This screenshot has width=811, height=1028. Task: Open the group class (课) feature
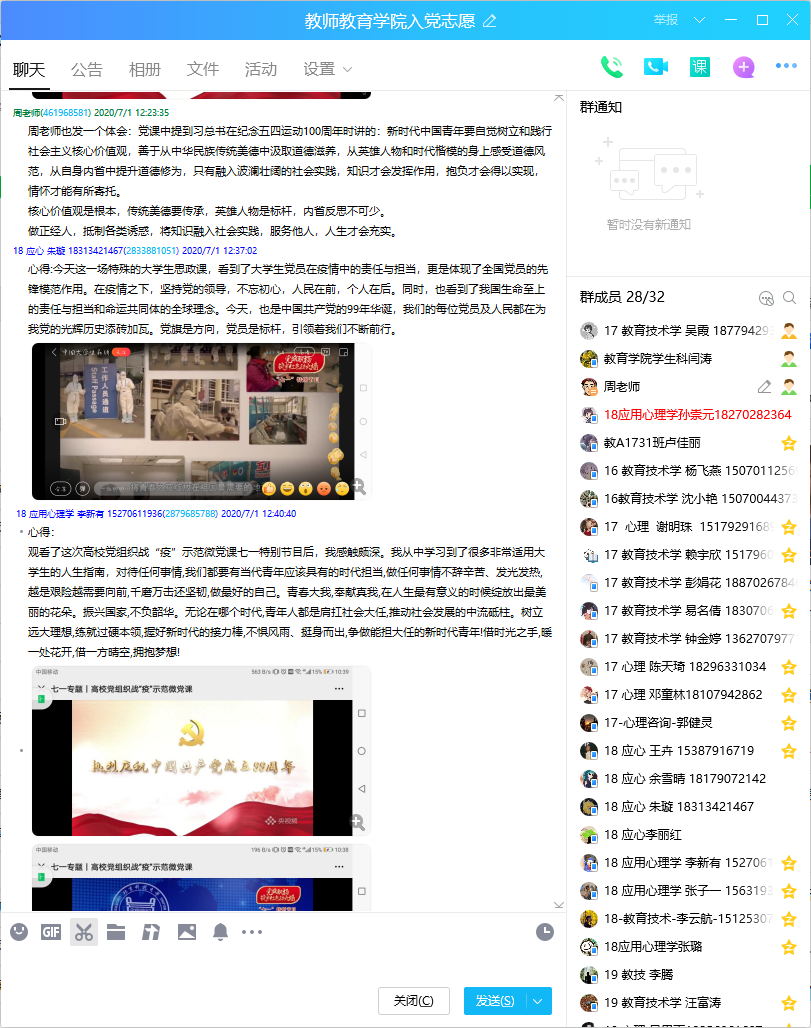[699, 67]
